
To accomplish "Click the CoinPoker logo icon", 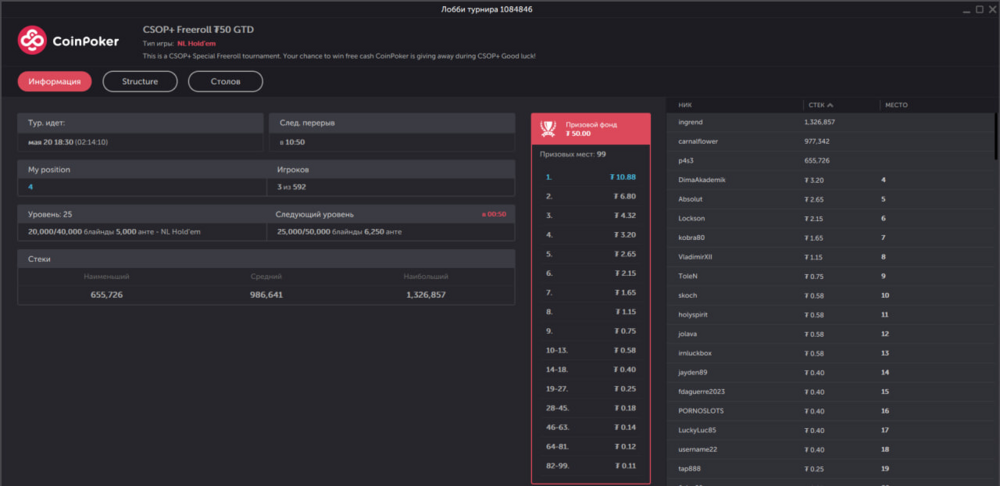I will pyautogui.click(x=32, y=41).
